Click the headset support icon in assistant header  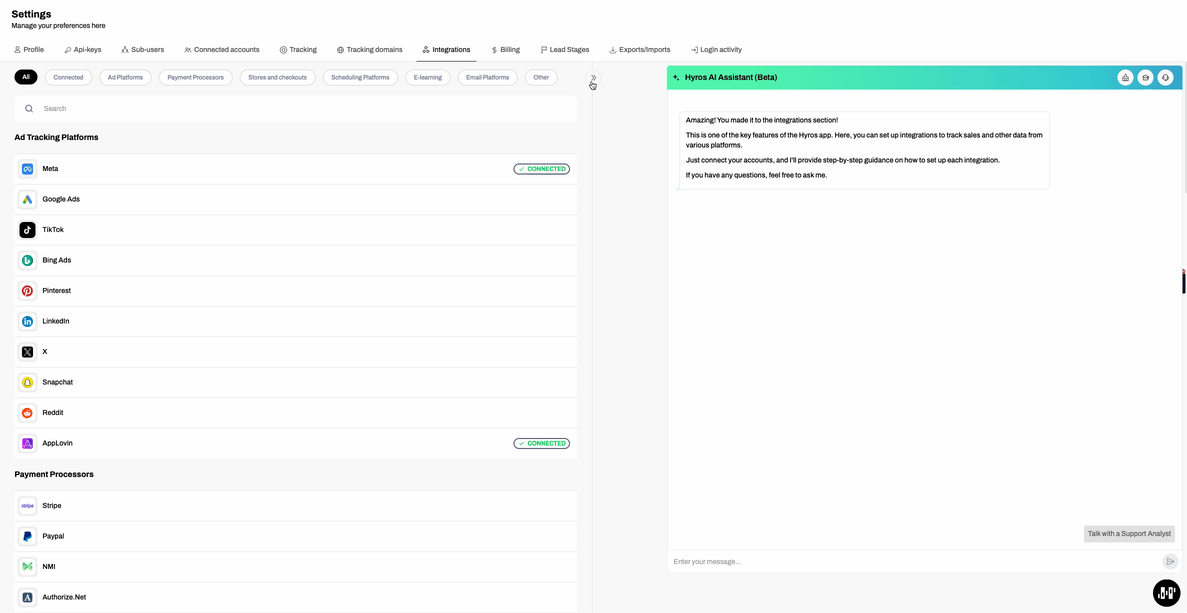[x=1165, y=78]
